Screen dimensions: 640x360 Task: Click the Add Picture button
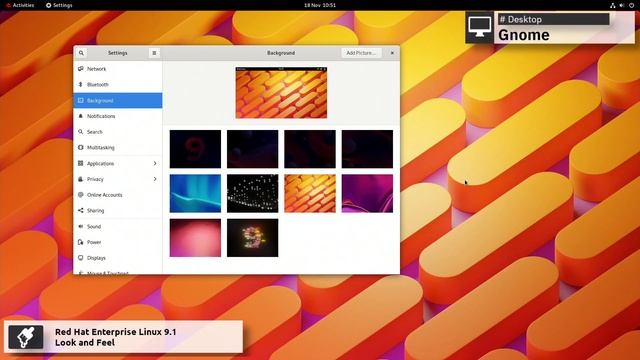pyautogui.click(x=361, y=53)
